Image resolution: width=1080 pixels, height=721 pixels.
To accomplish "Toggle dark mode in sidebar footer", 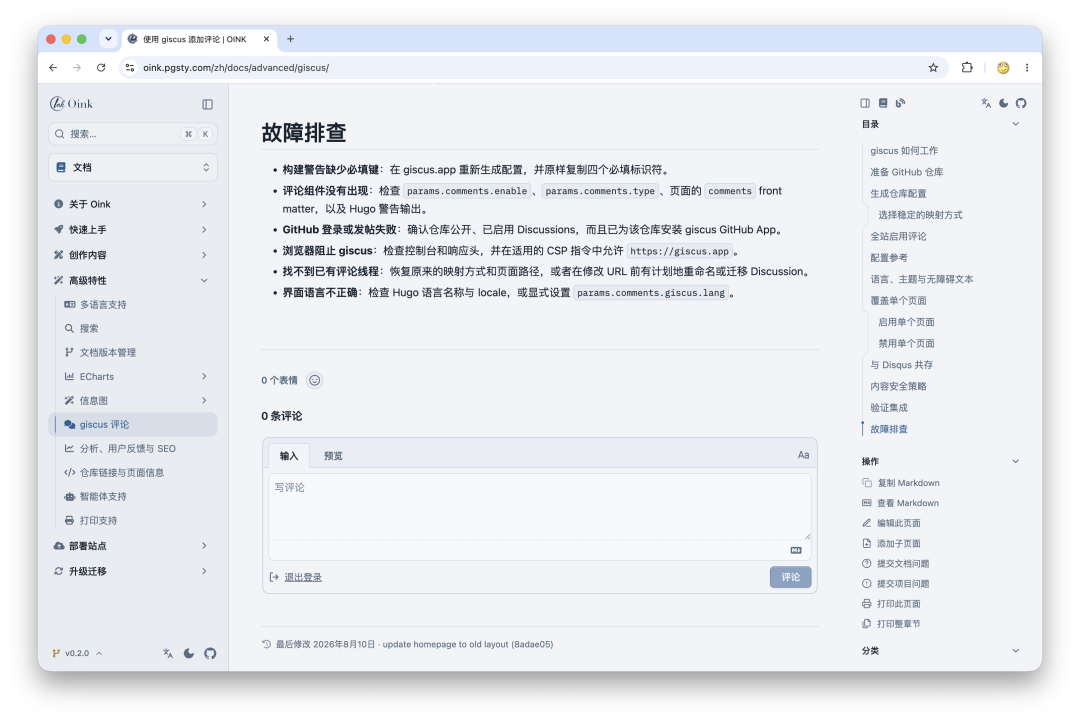I will click(x=189, y=654).
